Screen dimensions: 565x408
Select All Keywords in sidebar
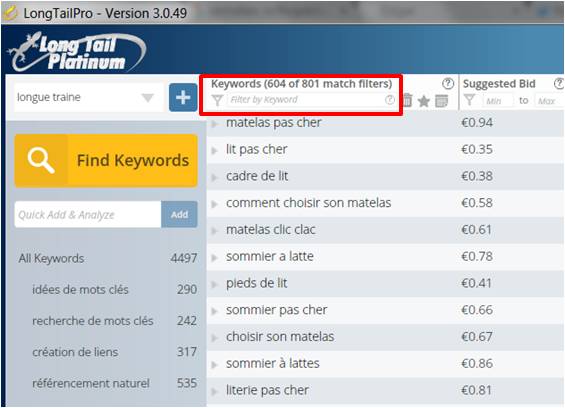(52, 258)
